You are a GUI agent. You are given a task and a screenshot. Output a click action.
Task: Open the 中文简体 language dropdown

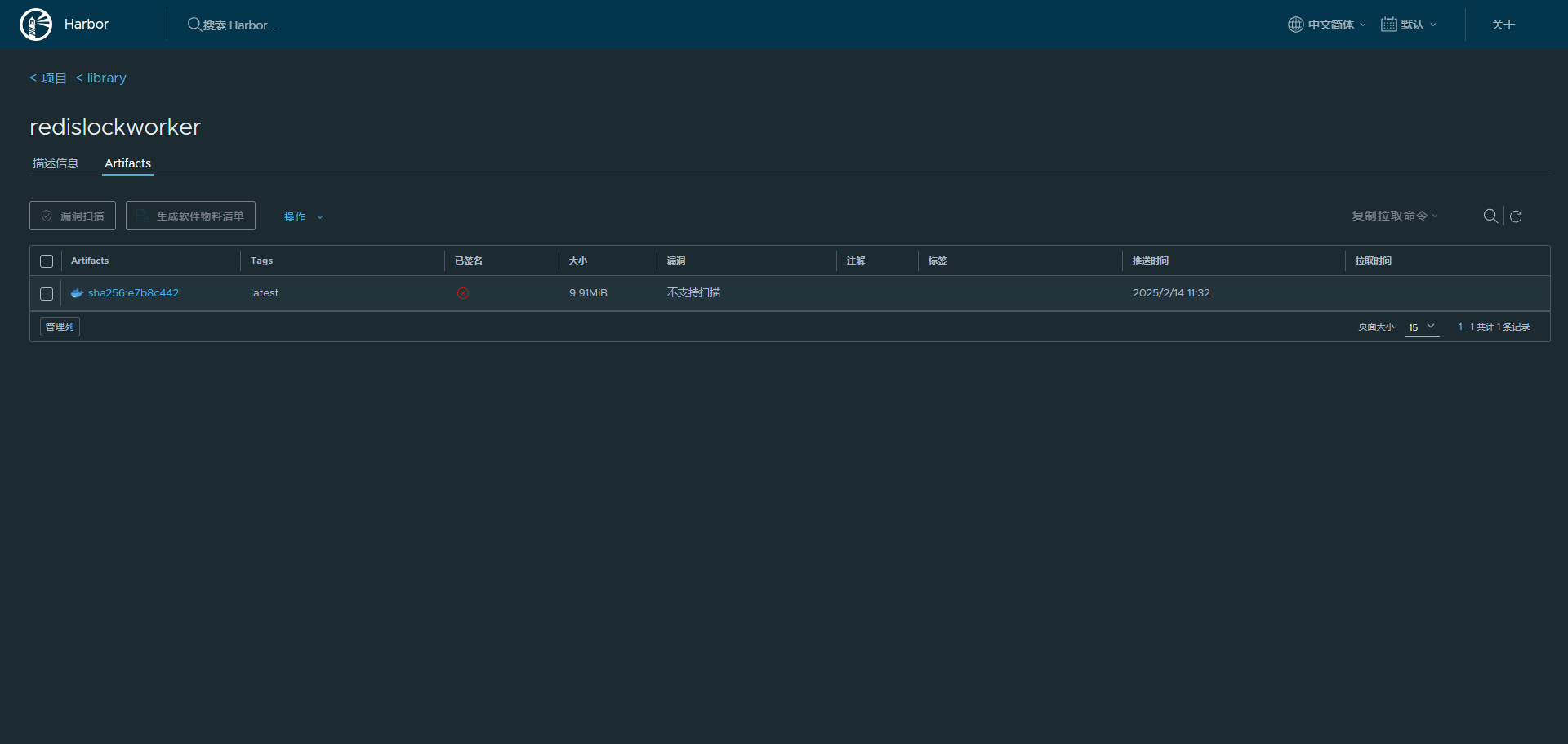pos(1327,25)
